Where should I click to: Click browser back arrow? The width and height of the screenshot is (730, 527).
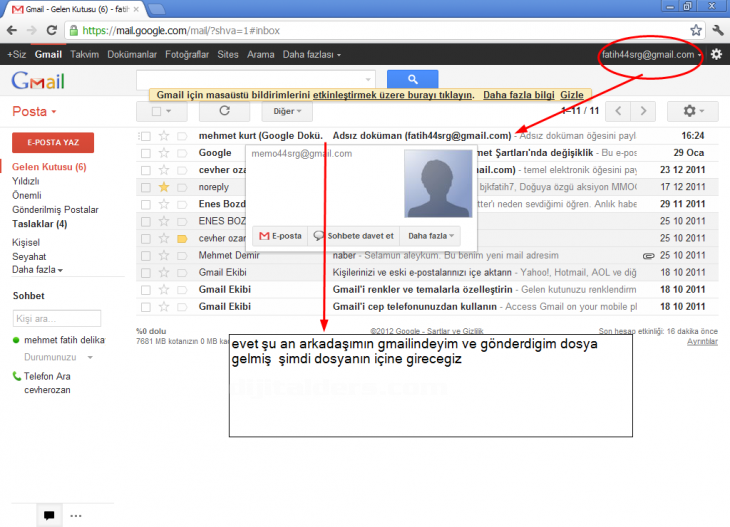(x=12, y=30)
